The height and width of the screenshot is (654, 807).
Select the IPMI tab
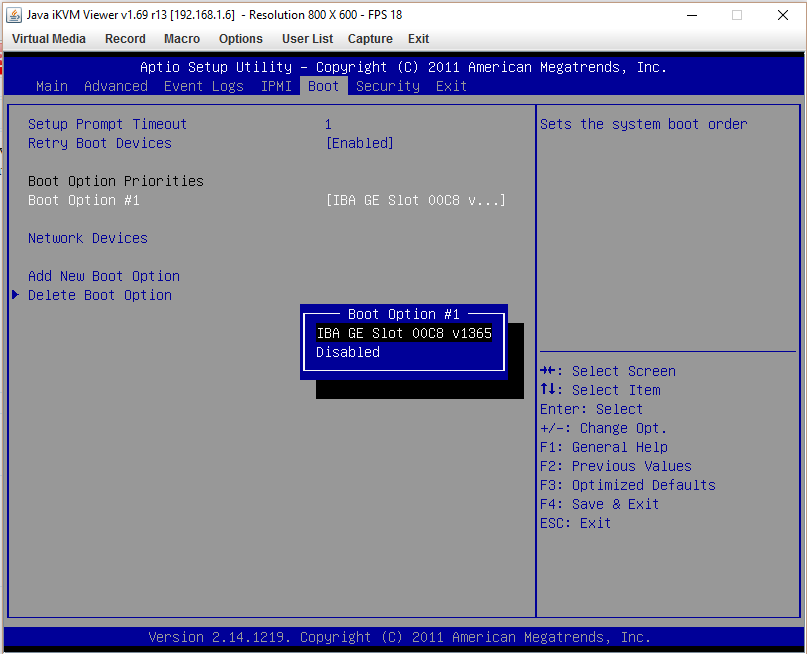click(276, 86)
